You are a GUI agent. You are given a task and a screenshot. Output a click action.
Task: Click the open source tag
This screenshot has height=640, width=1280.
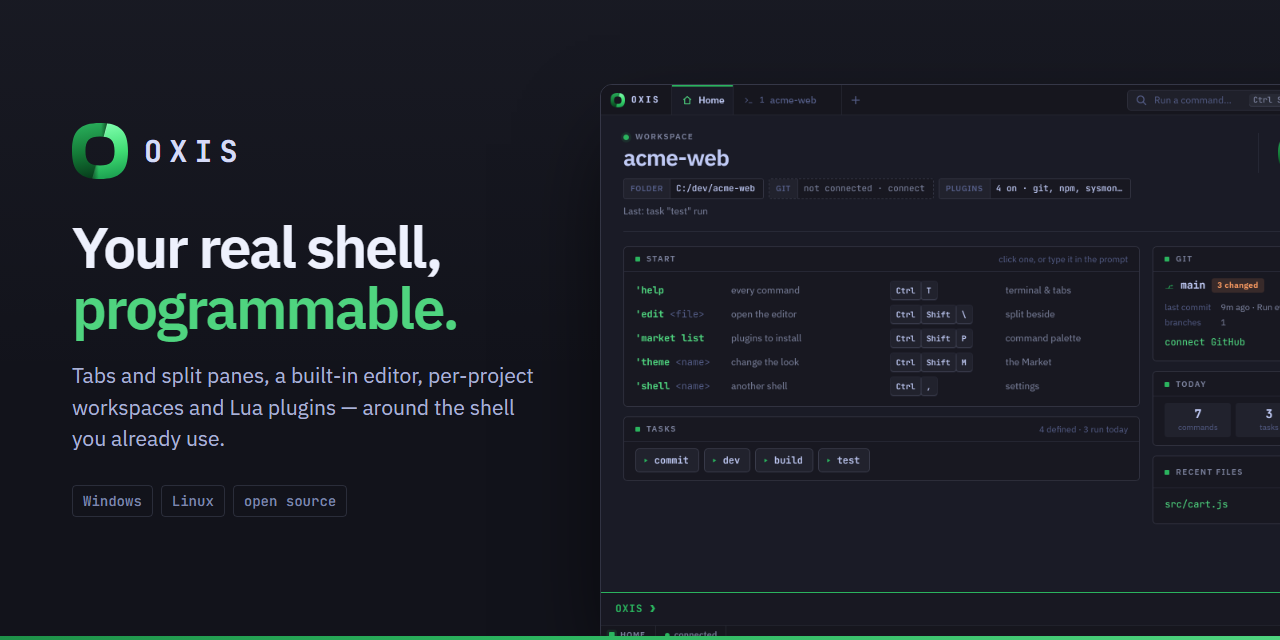tap(290, 501)
